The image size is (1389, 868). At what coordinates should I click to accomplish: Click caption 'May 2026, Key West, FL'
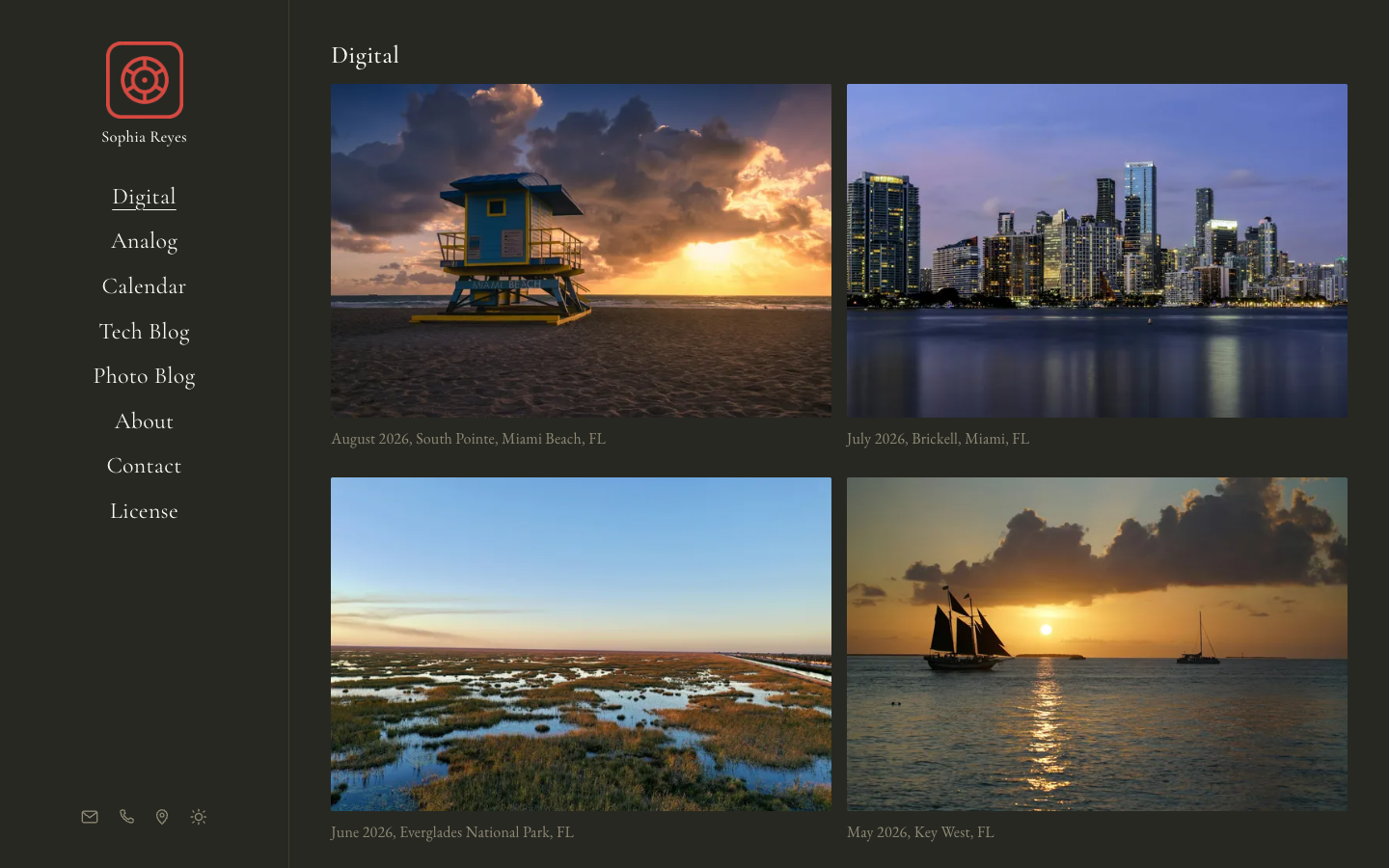coord(920,832)
